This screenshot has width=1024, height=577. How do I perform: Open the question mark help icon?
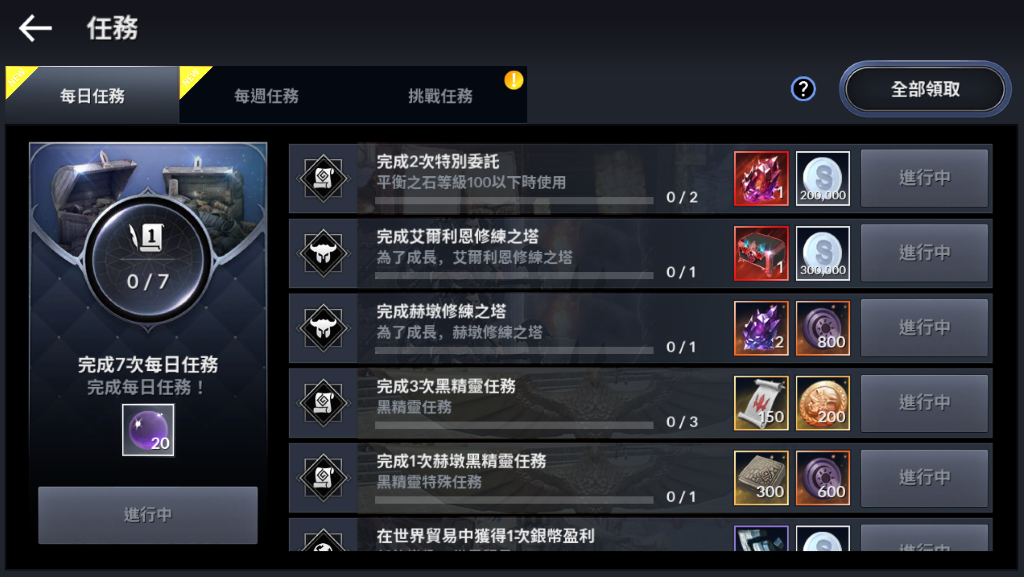pos(803,89)
